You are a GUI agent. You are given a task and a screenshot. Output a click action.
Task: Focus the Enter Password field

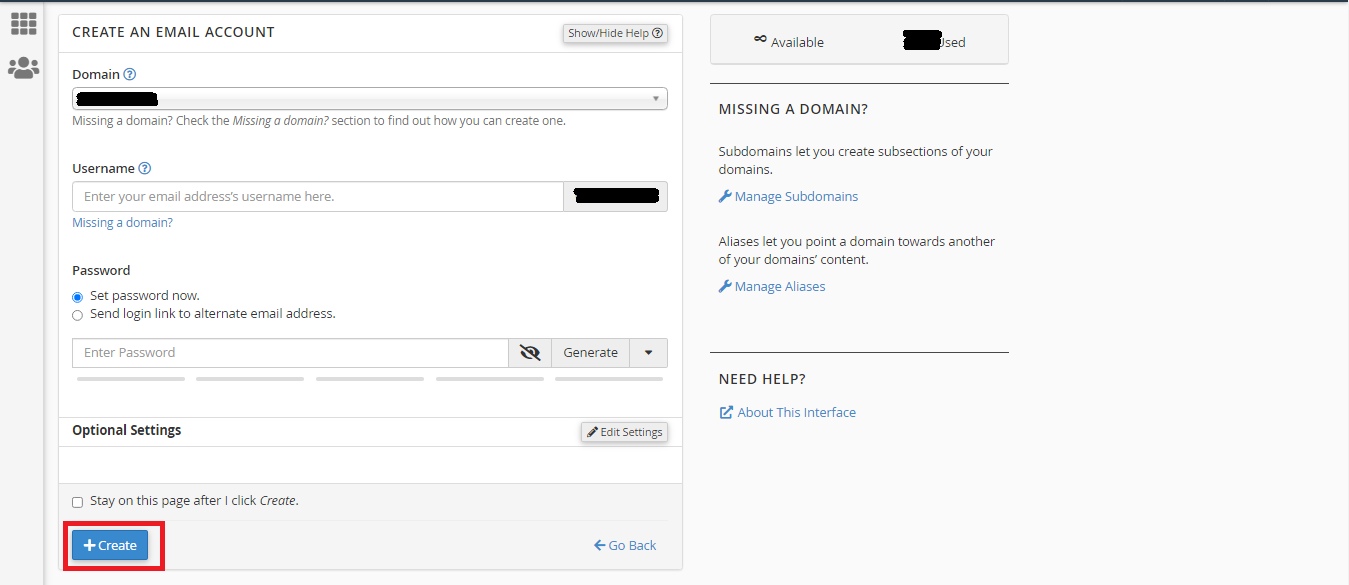(290, 353)
